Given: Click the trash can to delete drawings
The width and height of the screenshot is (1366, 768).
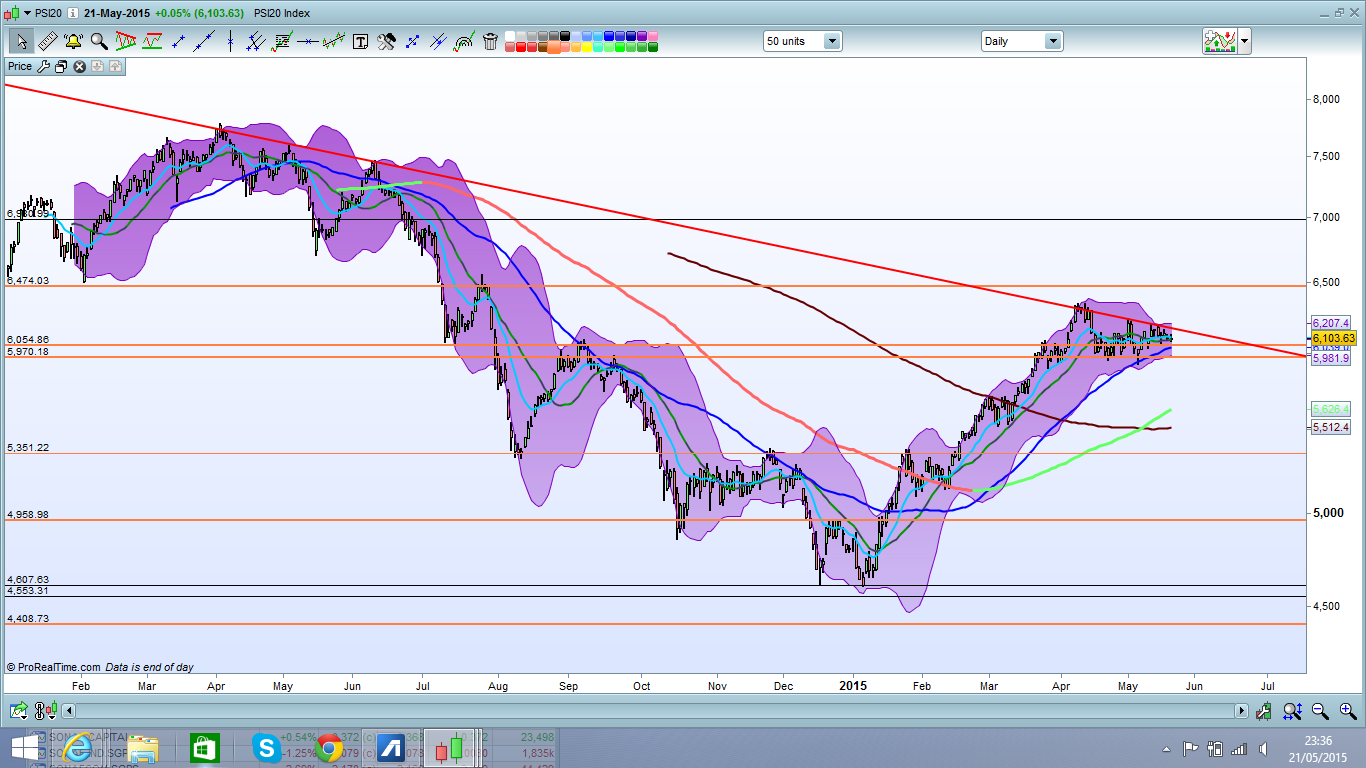Looking at the screenshot, I should pos(490,41).
